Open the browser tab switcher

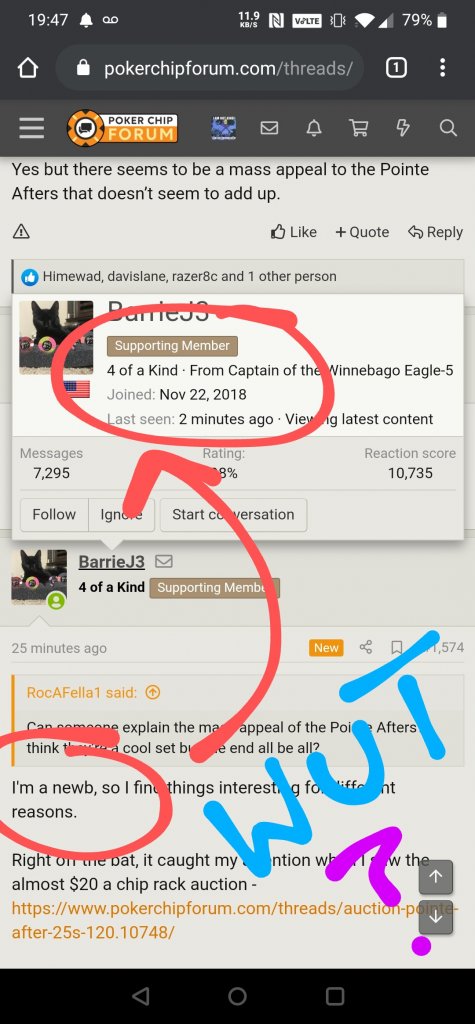pyautogui.click(x=396, y=67)
